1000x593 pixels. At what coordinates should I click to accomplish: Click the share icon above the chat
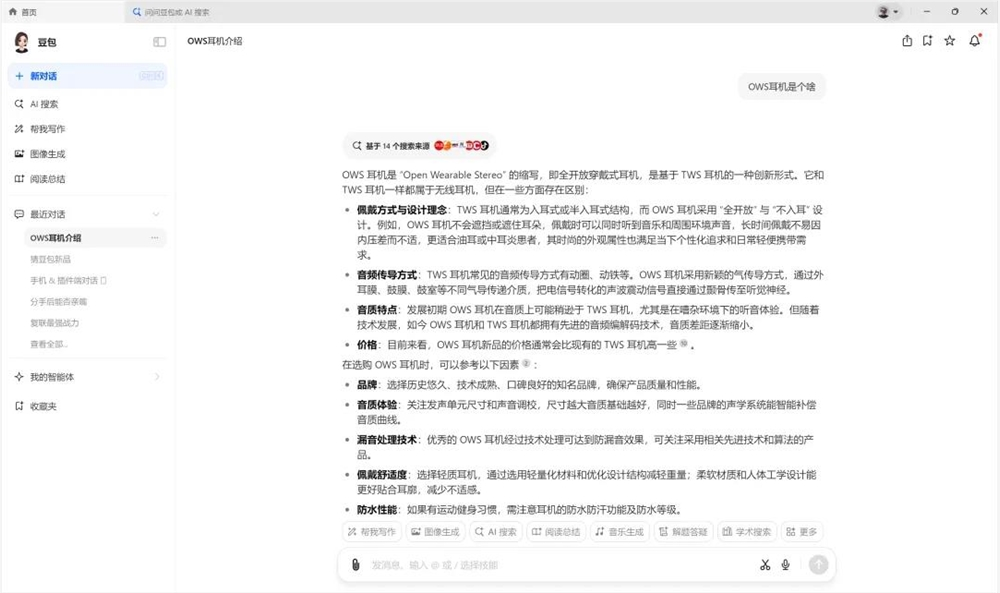point(906,41)
